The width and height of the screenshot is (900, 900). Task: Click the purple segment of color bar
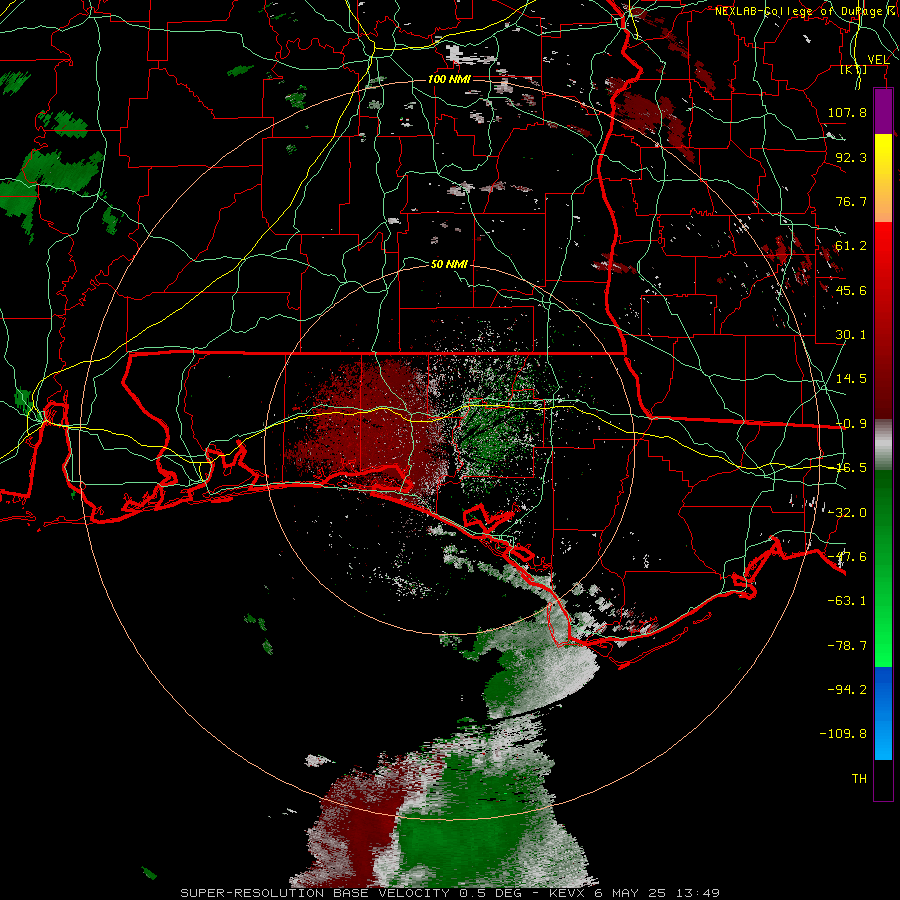[883, 111]
